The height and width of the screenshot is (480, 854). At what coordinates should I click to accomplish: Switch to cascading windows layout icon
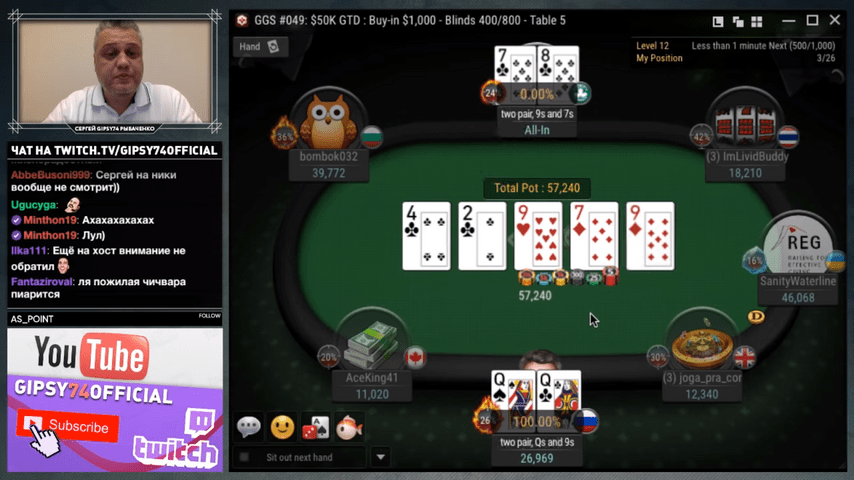pos(738,21)
